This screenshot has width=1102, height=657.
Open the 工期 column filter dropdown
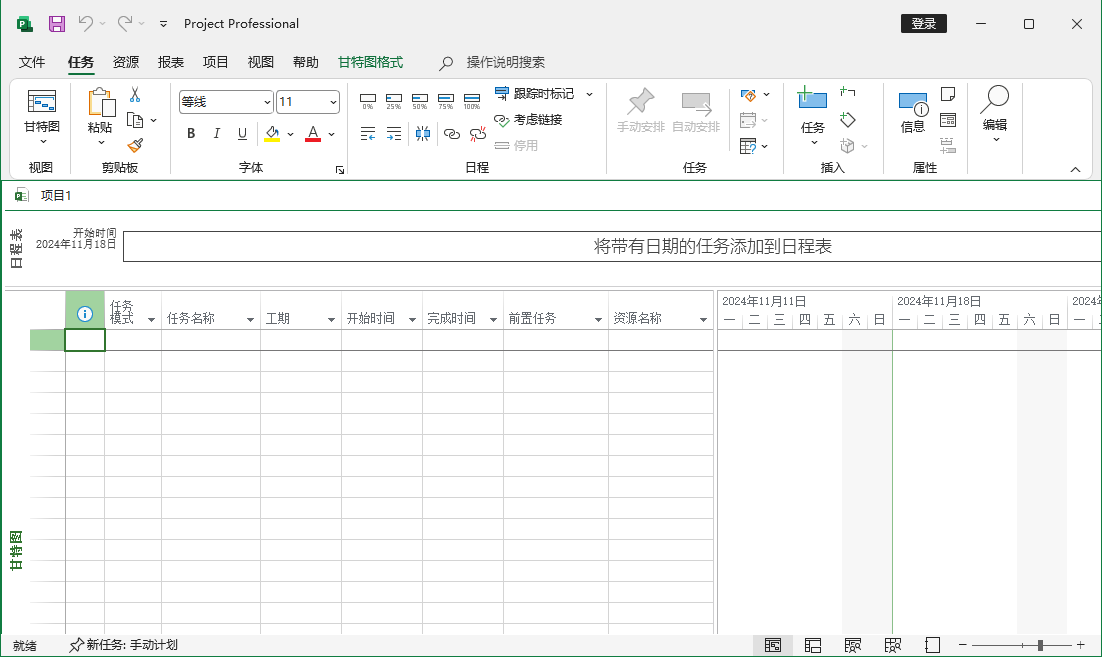[x=331, y=320]
